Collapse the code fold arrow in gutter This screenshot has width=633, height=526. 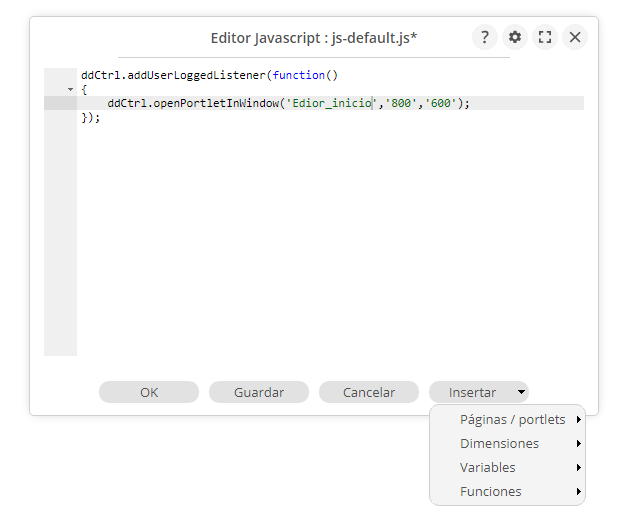[x=69, y=89]
